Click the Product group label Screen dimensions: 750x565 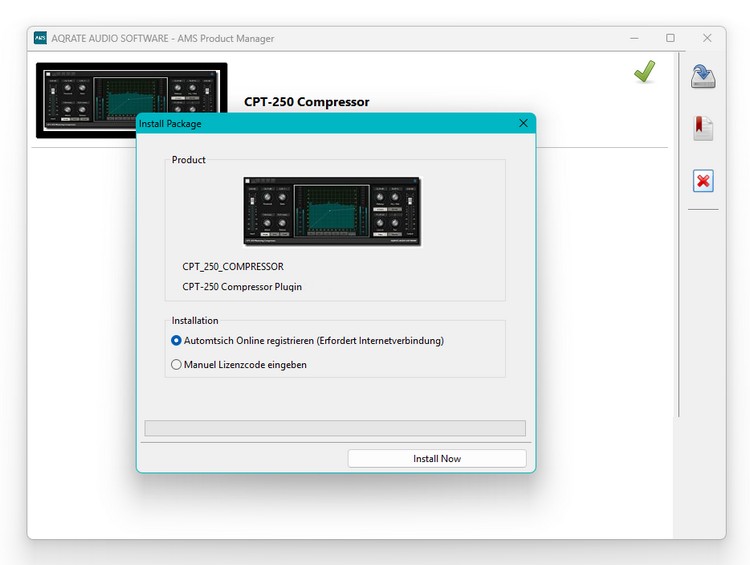click(188, 160)
